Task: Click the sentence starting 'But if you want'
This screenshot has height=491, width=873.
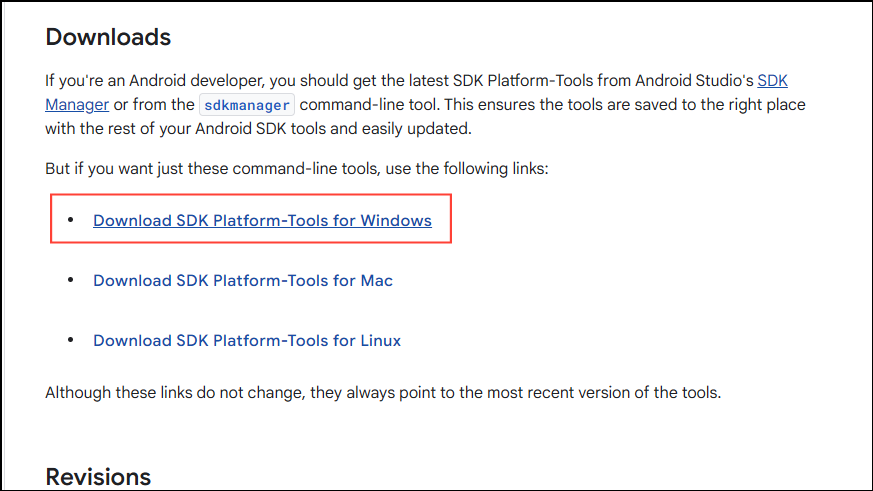Action: pos(296,169)
